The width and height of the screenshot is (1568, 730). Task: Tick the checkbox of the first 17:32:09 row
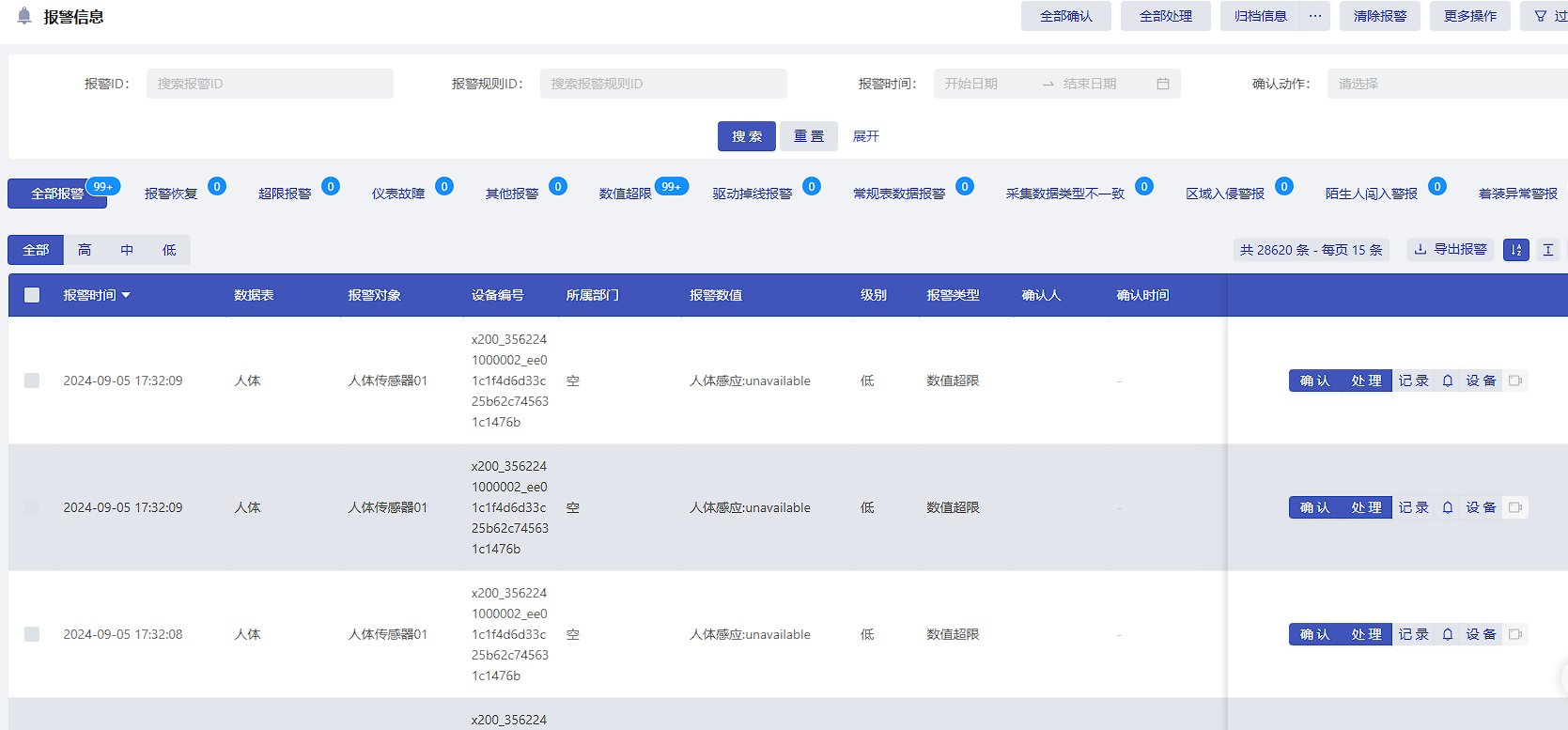32,381
